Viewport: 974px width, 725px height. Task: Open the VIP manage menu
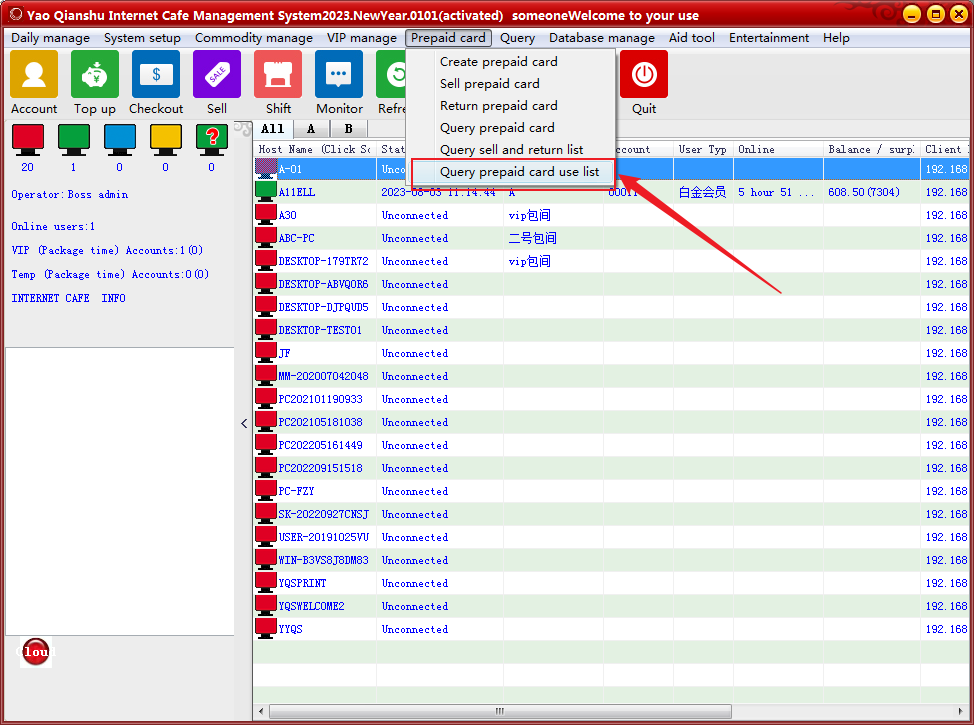(x=361, y=38)
